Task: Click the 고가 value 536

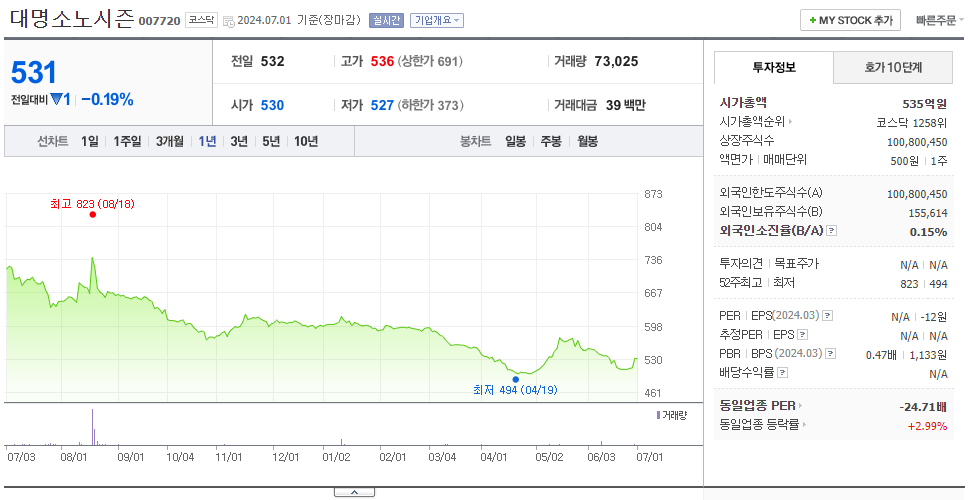Action: [382, 61]
